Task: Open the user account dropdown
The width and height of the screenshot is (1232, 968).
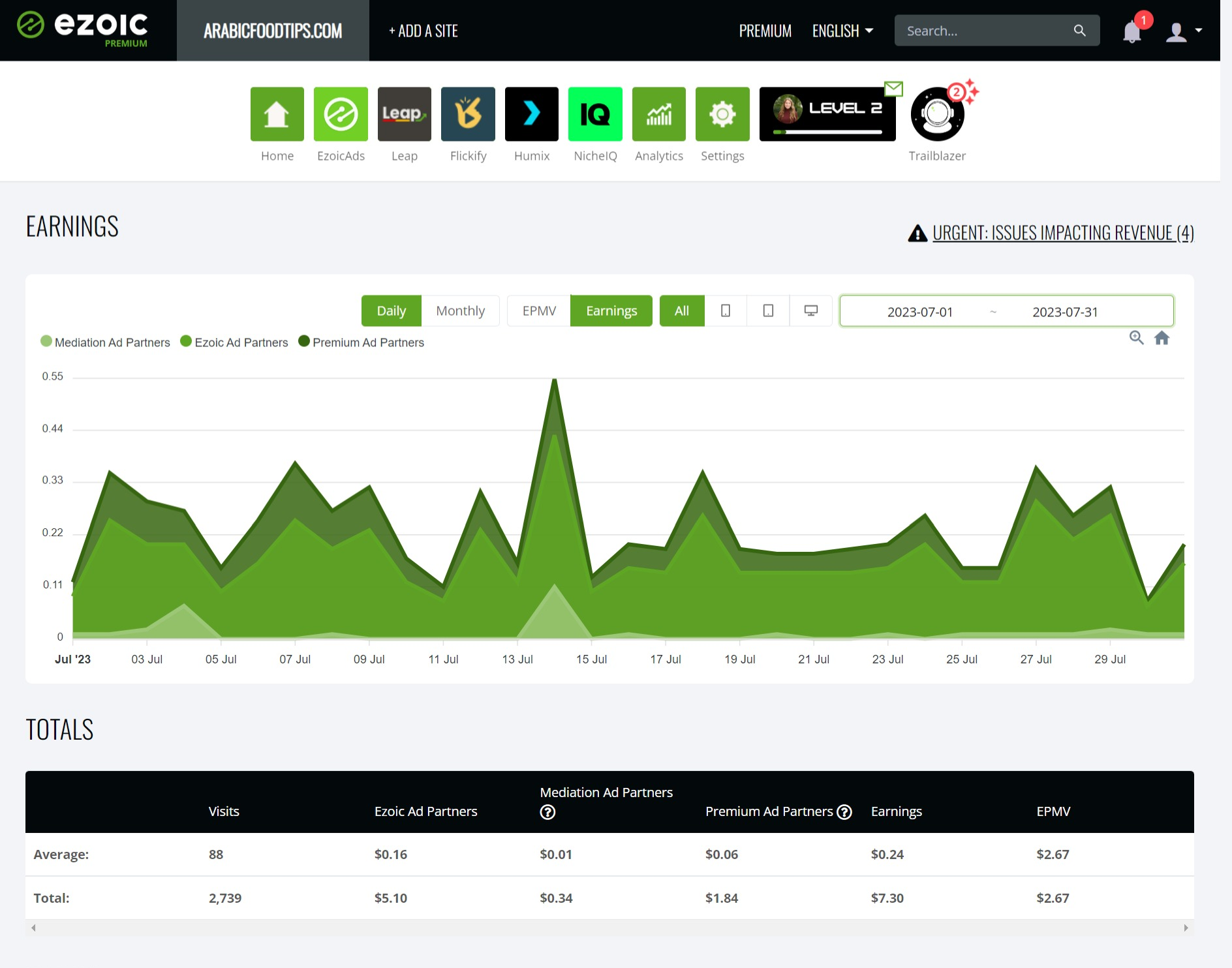Action: (1184, 31)
